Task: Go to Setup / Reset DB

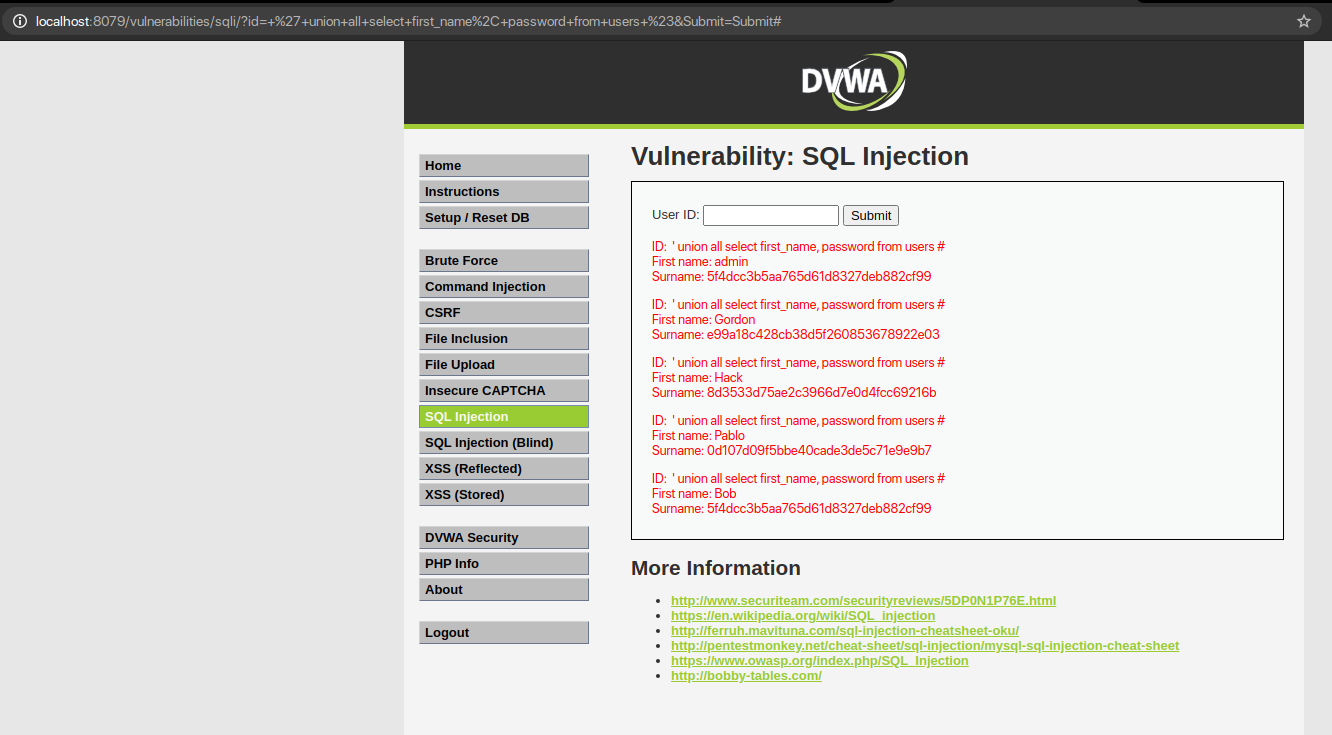Action: tap(504, 218)
